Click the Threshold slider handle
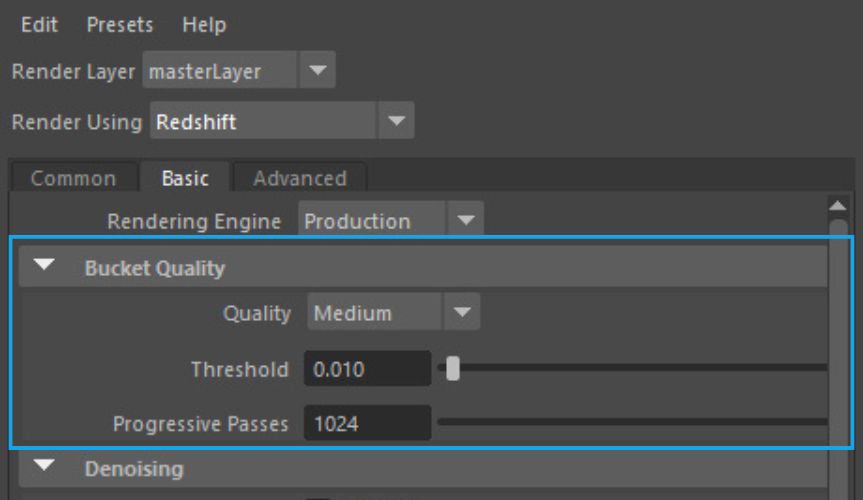863x500 pixels. point(453,369)
